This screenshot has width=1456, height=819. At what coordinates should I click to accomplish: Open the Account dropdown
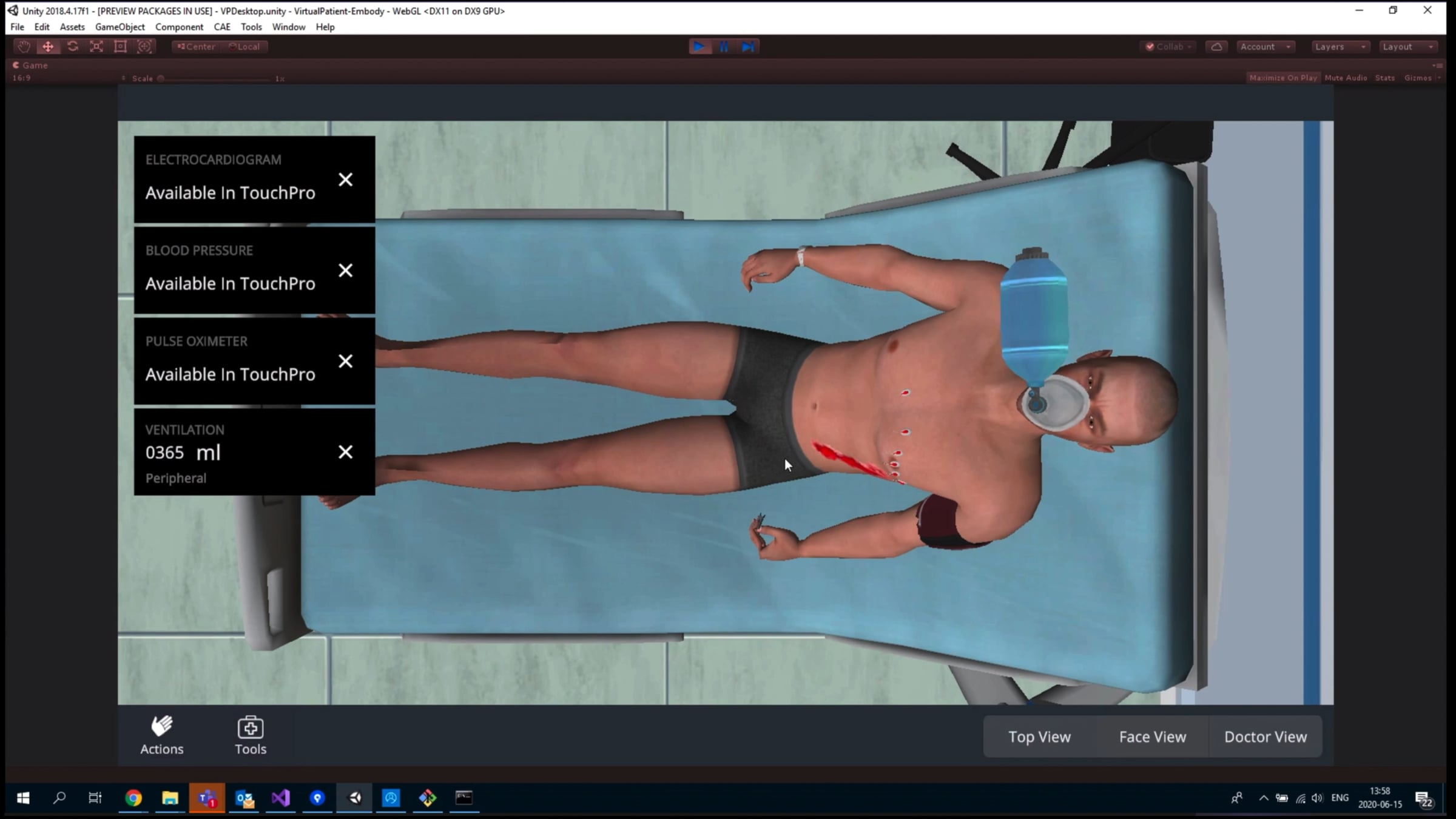click(1266, 47)
